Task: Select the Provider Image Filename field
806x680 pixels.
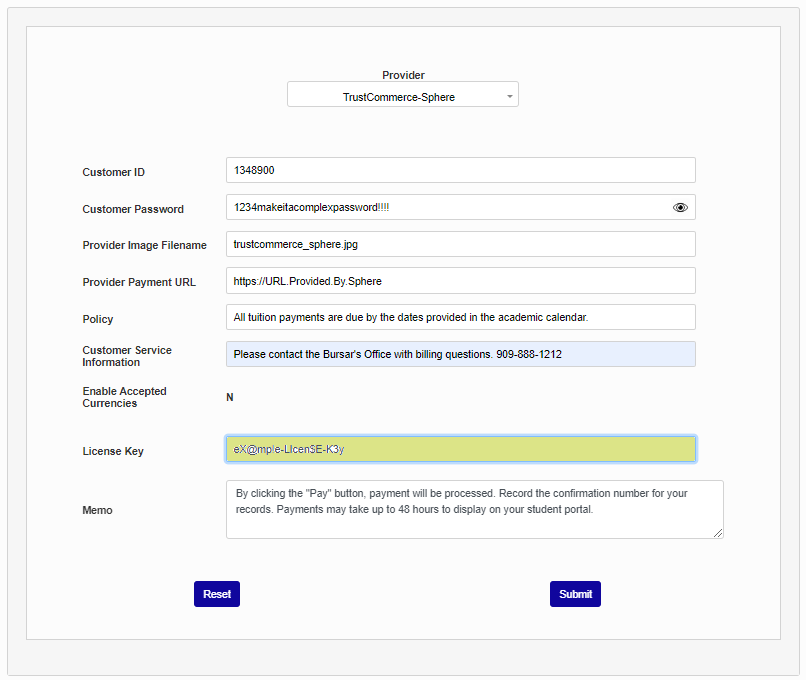Action: [x=460, y=245]
